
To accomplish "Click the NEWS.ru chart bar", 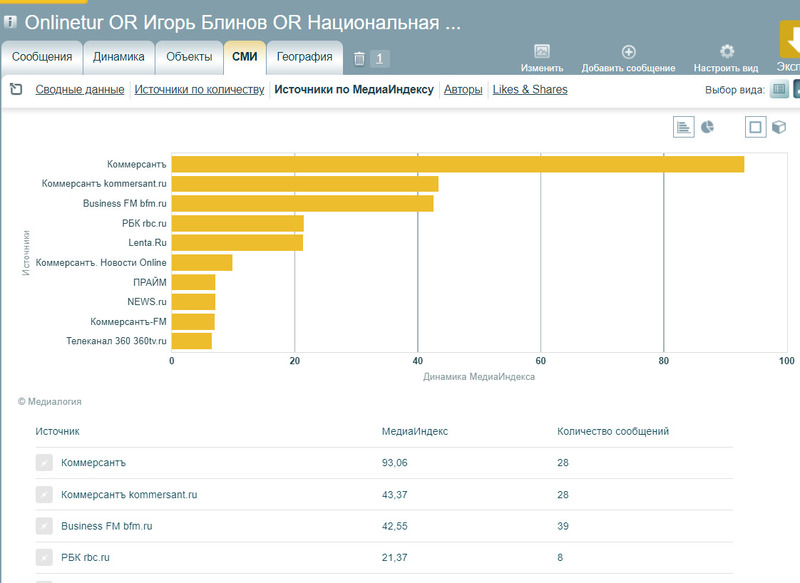I will pyautogui.click(x=193, y=302).
